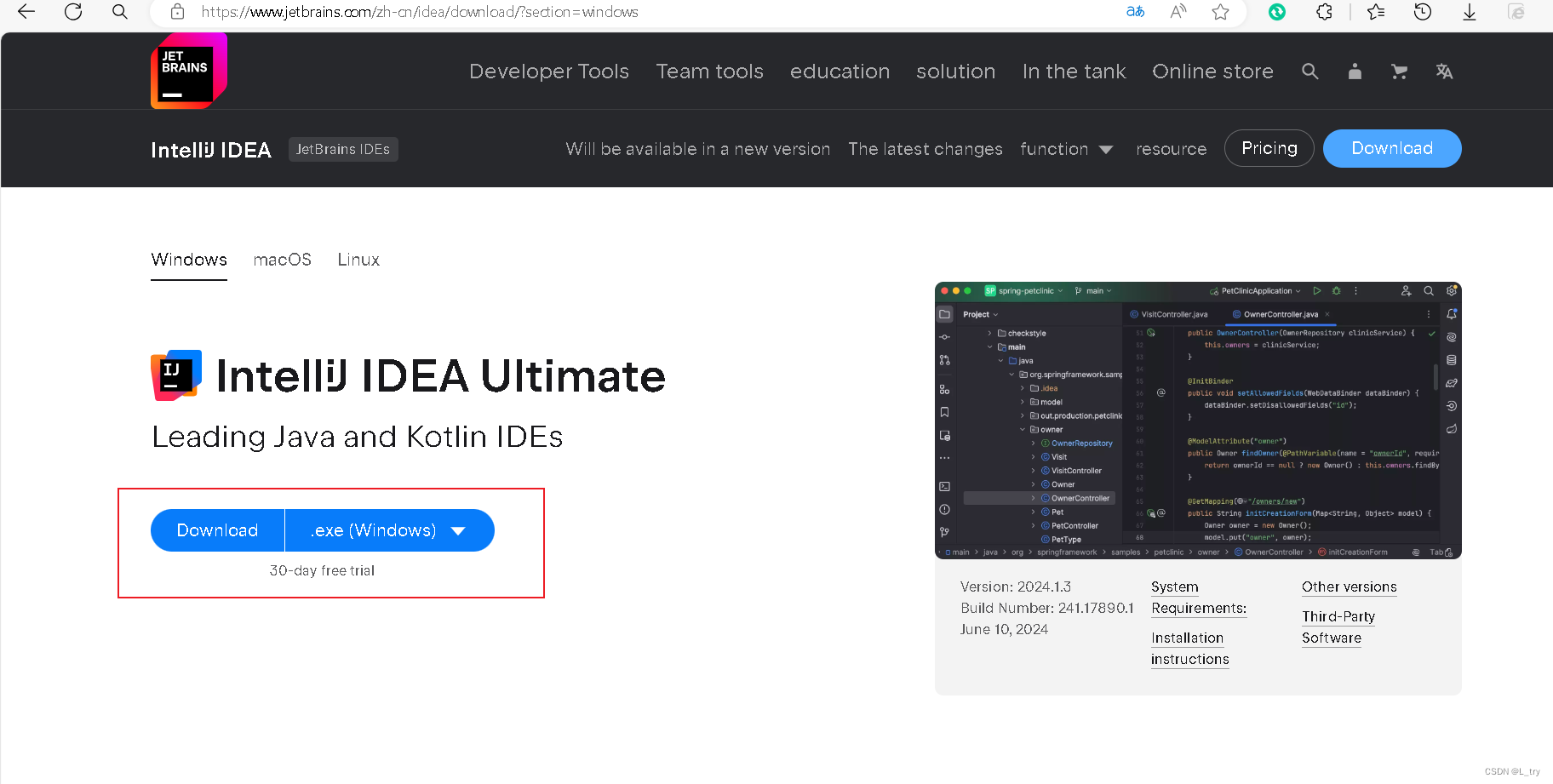Go back using the browser back arrow
This screenshot has width=1553, height=784.
pyautogui.click(x=26, y=12)
